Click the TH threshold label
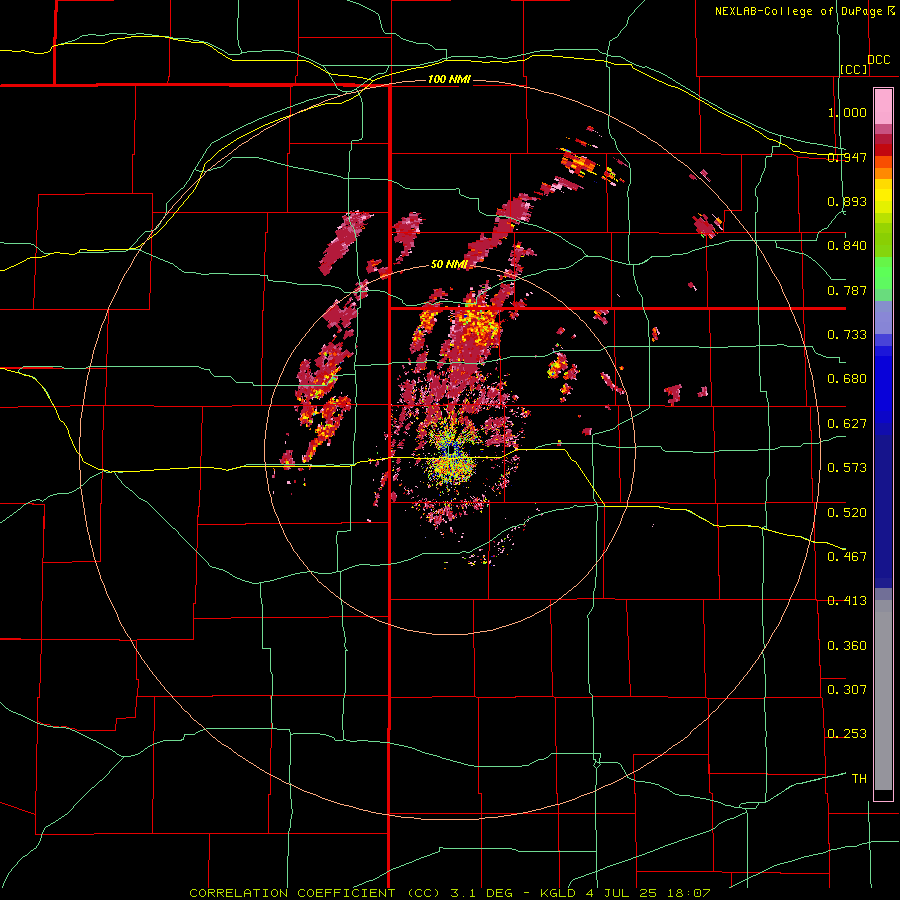Viewport: 900px width, 900px height. point(859,779)
